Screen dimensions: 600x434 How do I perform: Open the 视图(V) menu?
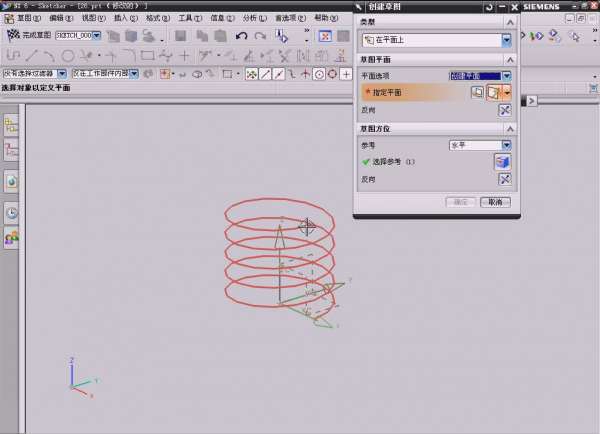point(94,18)
